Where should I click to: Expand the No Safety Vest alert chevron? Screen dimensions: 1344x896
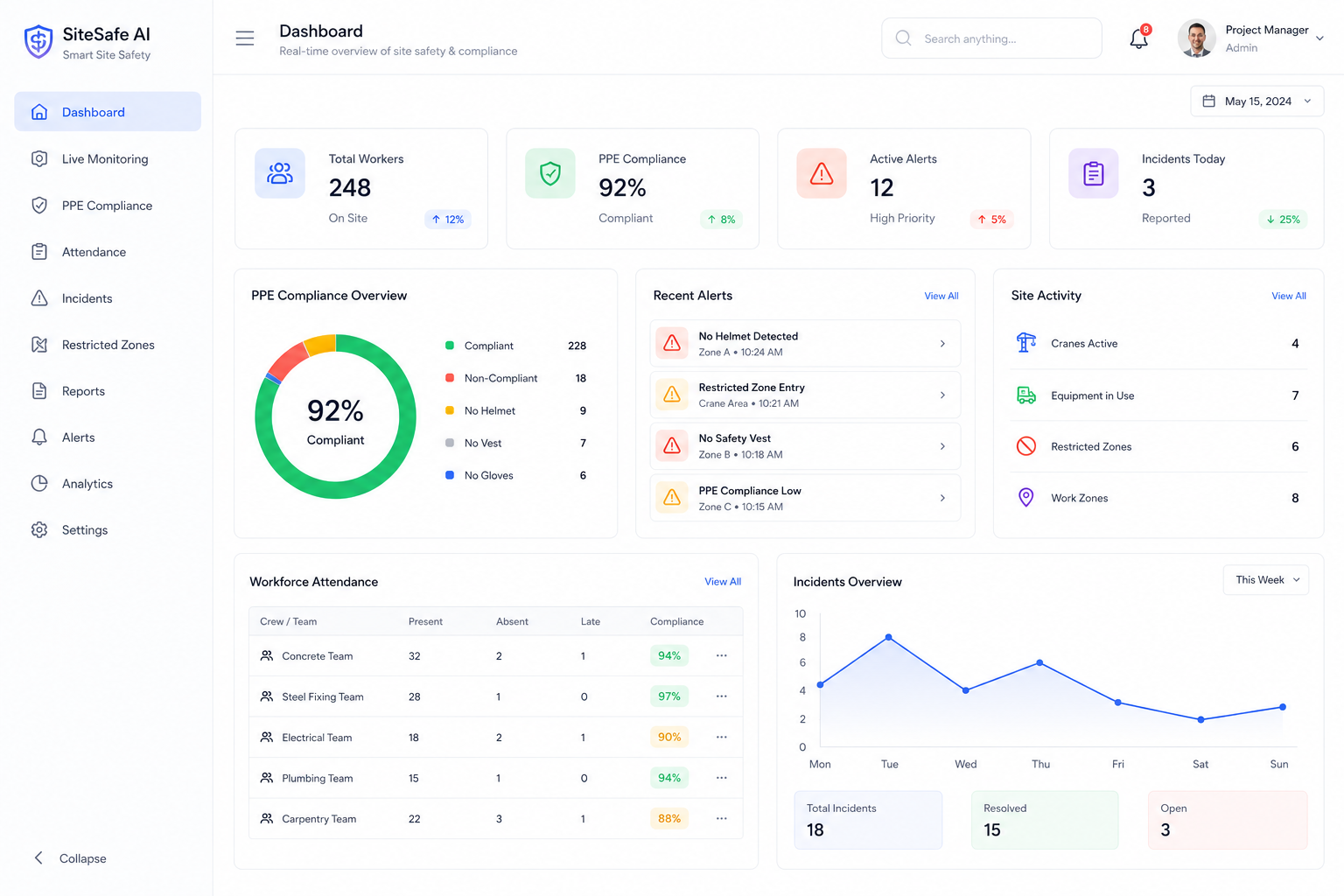[x=942, y=446]
